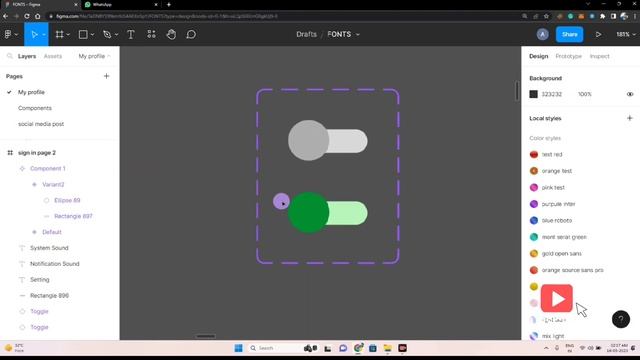Select the My profile page
This screenshot has width=640, height=360.
pyautogui.click(x=31, y=92)
